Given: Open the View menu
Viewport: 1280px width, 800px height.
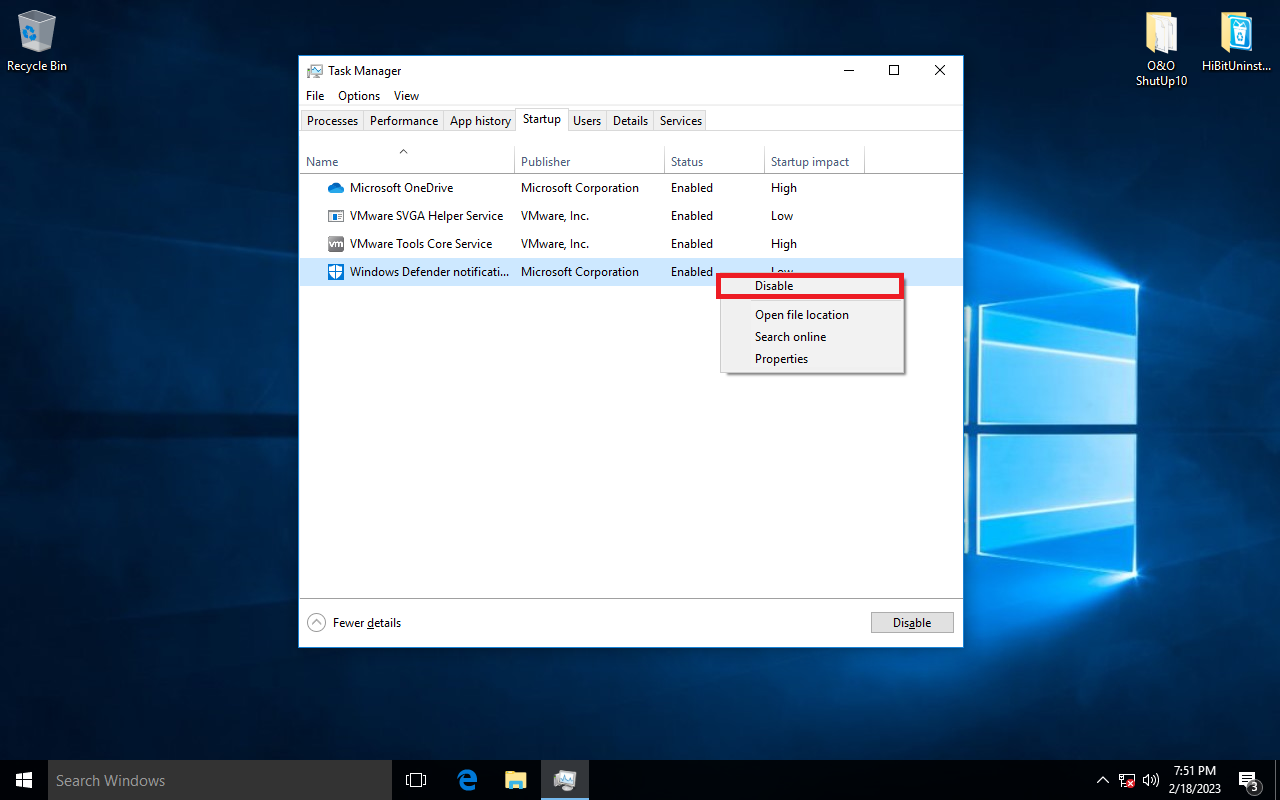Looking at the screenshot, I should pos(406,96).
